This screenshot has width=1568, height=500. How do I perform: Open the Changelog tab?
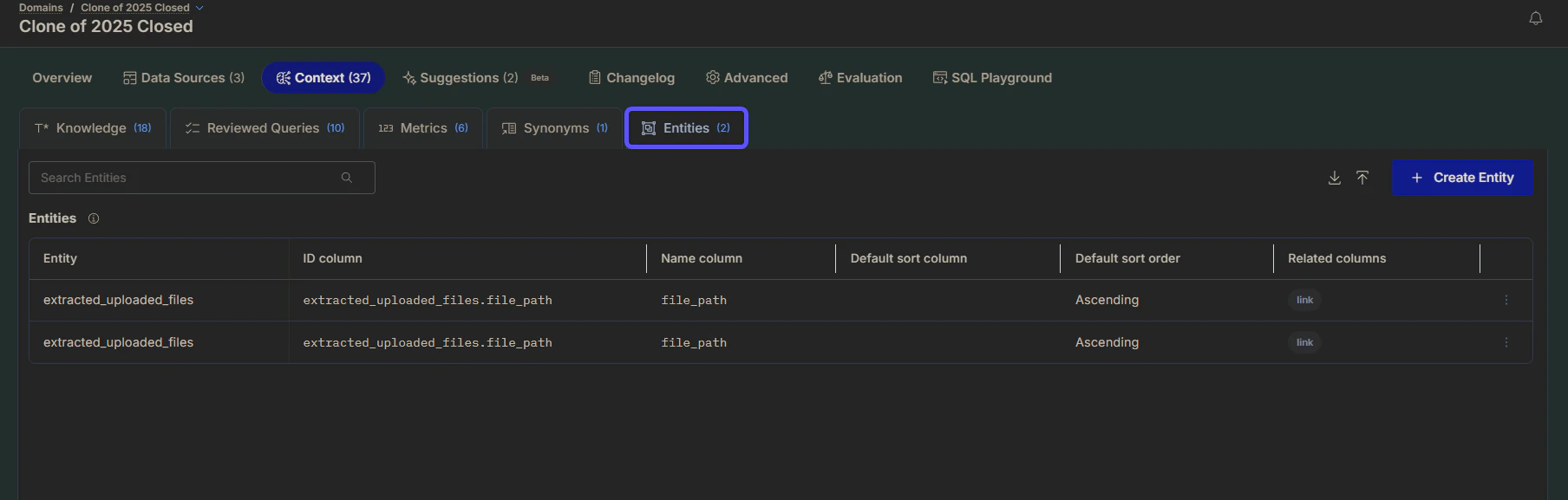[x=631, y=78]
